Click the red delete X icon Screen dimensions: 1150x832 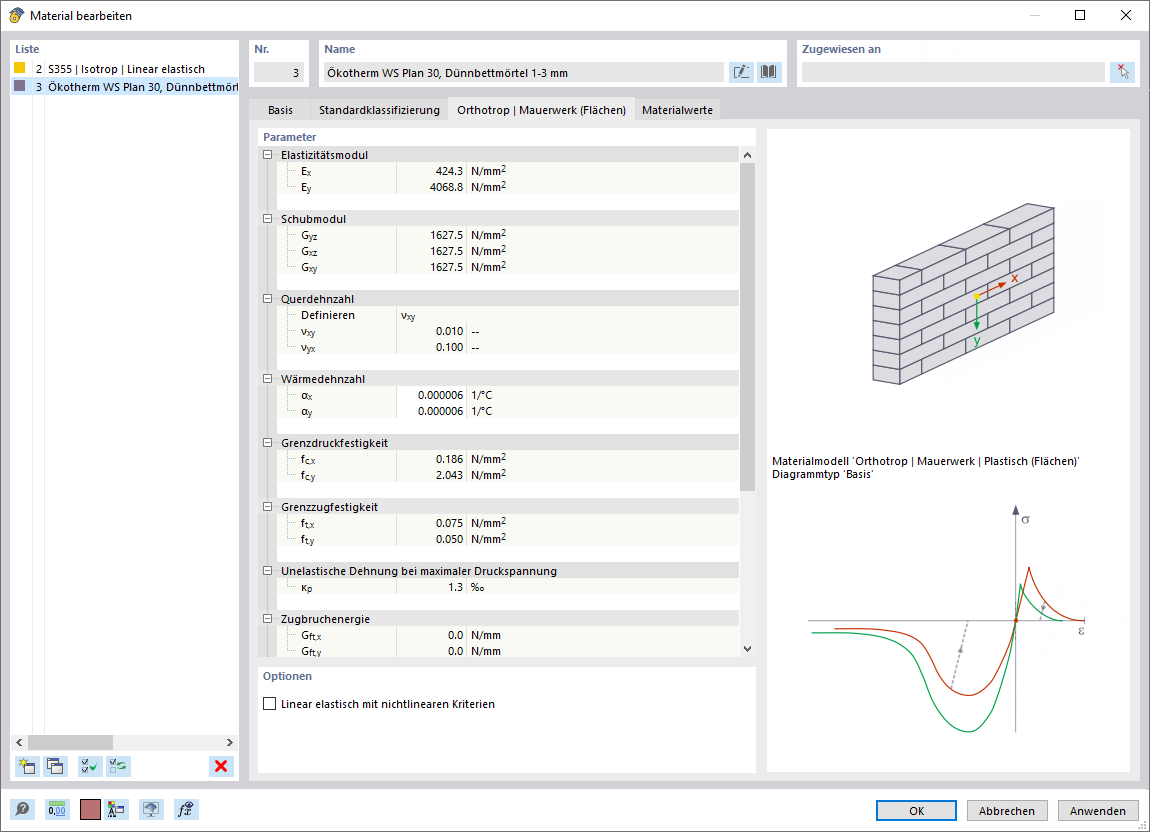(x=221, y=766)
